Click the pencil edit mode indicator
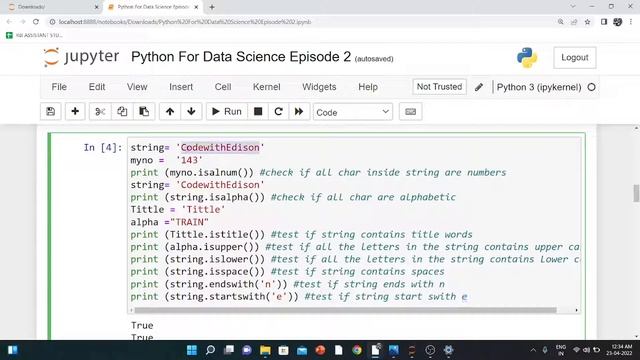 (479, 87)
